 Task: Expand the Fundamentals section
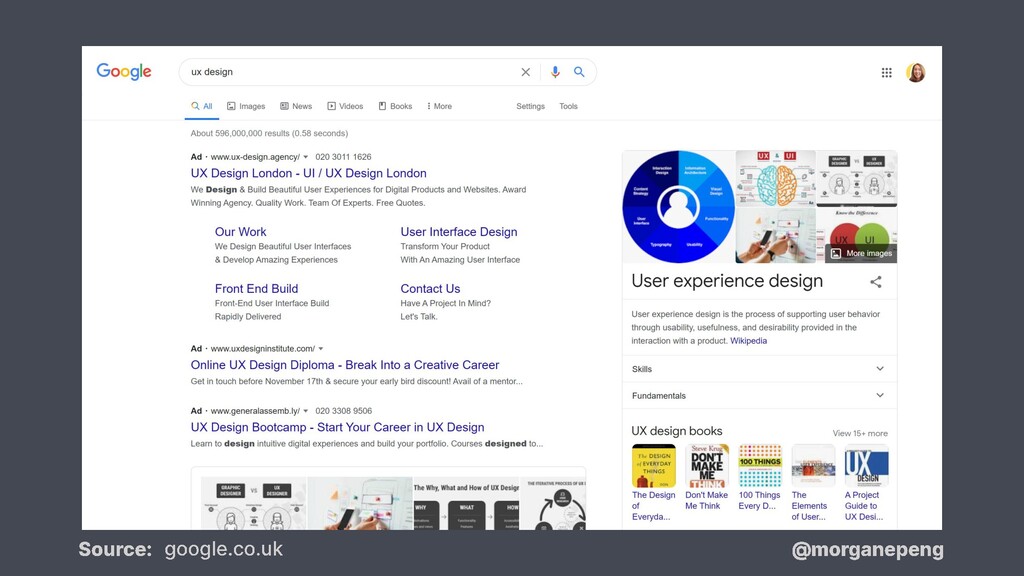tap(759, 396)
